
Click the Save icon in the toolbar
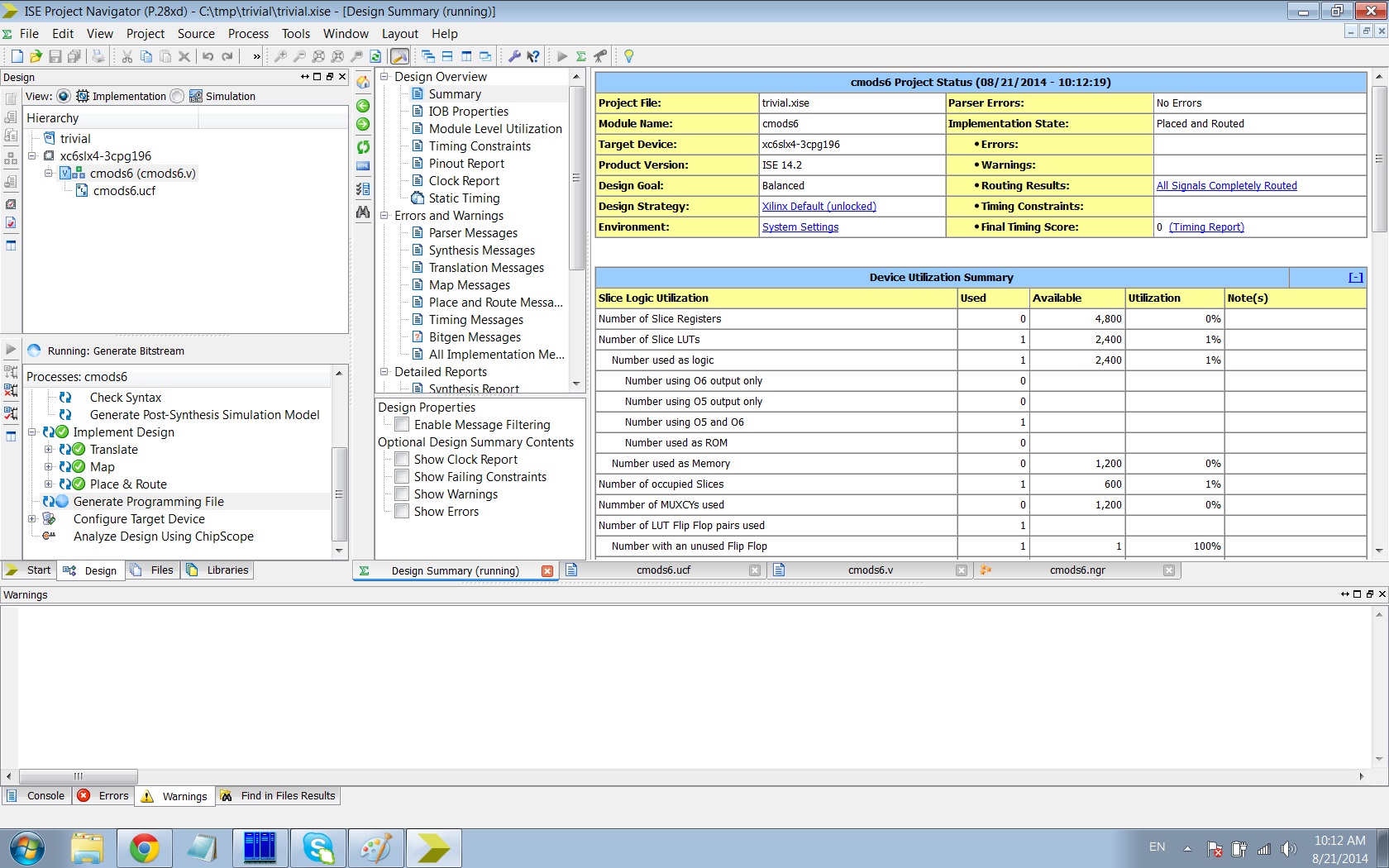click(x=55, y=56)
